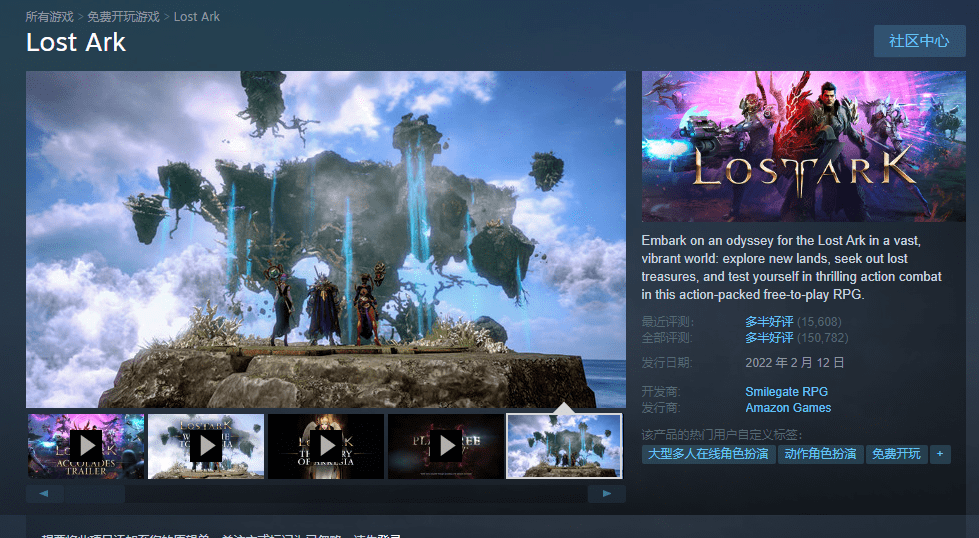Click the right arrow of thumbnail scrollbar

[607, 494]
